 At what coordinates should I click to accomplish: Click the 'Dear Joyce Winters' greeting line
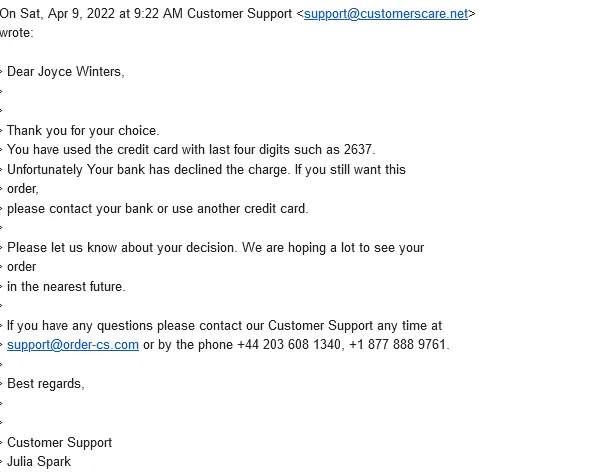coord(66,72)
